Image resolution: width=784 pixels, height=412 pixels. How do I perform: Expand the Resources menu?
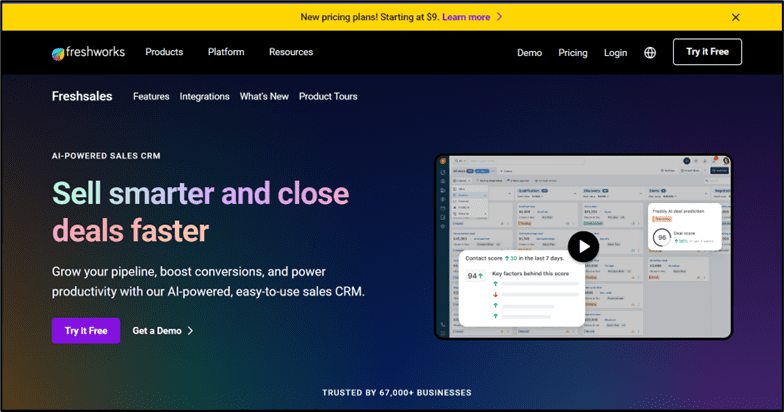pos(291,52)
